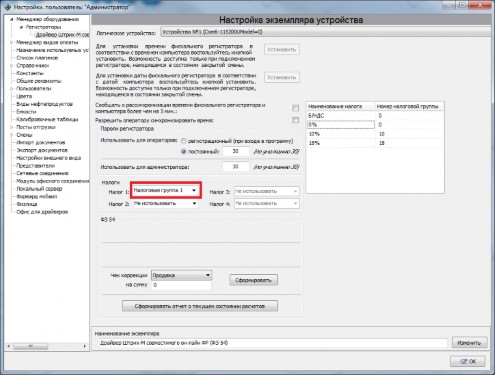Click the tree horizontal scrollbar thumb
The width and height of the screenshot is (495, 375).
(x=30, y=346)
